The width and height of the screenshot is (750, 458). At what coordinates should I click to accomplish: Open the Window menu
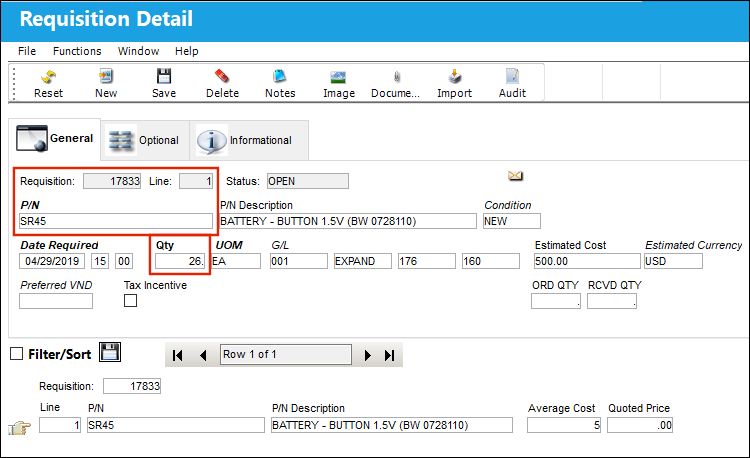pos(138,51)
